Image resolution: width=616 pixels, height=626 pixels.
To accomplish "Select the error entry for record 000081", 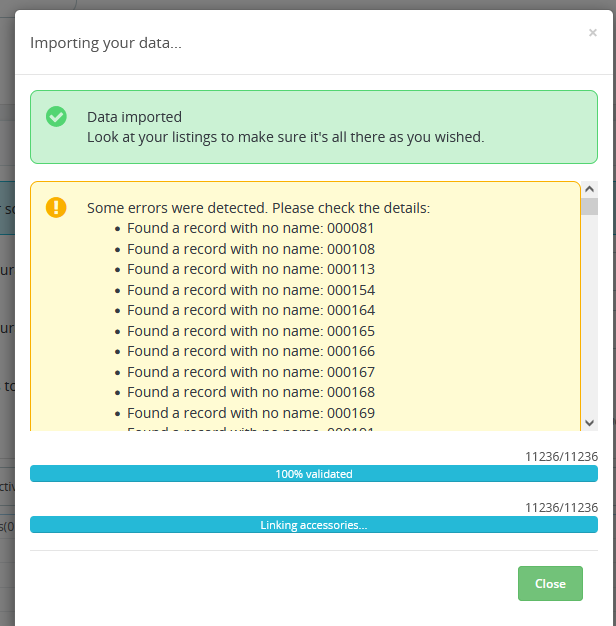I will coord(250,228).
